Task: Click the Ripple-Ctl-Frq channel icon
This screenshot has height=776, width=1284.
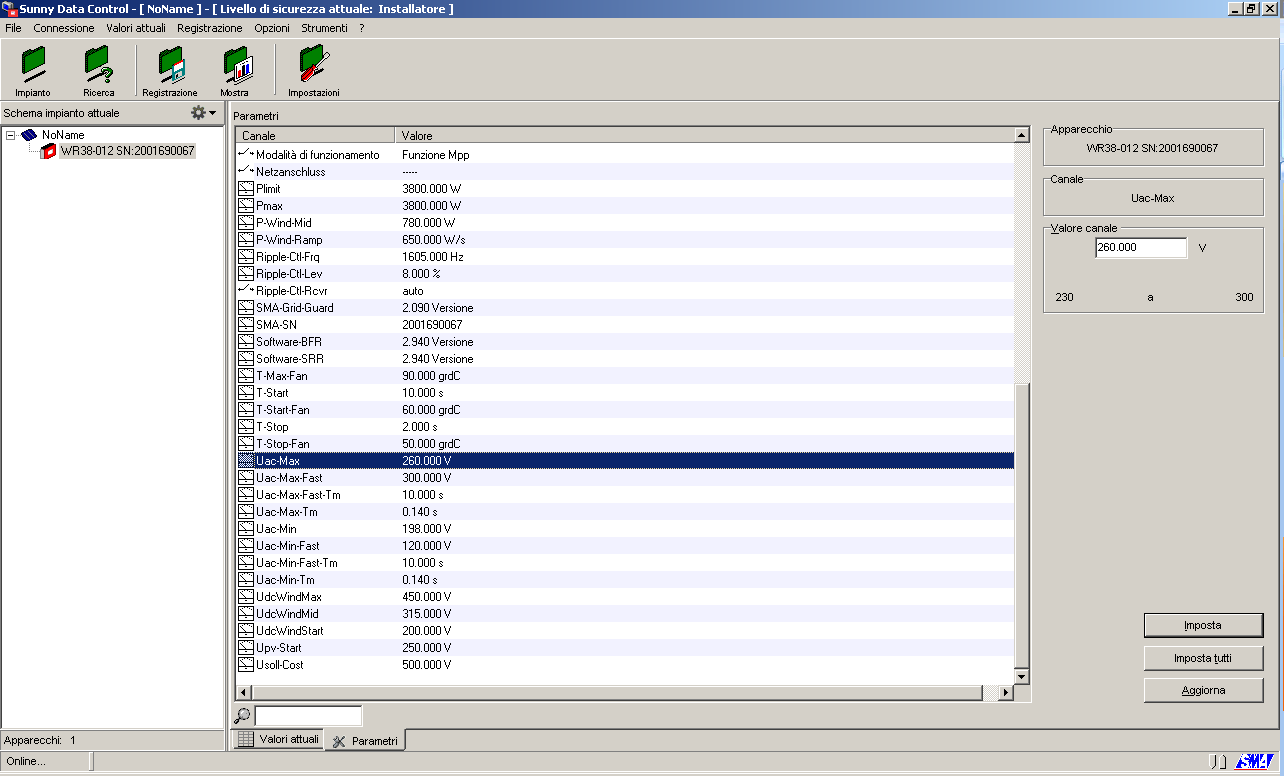Action: point(246,257)
